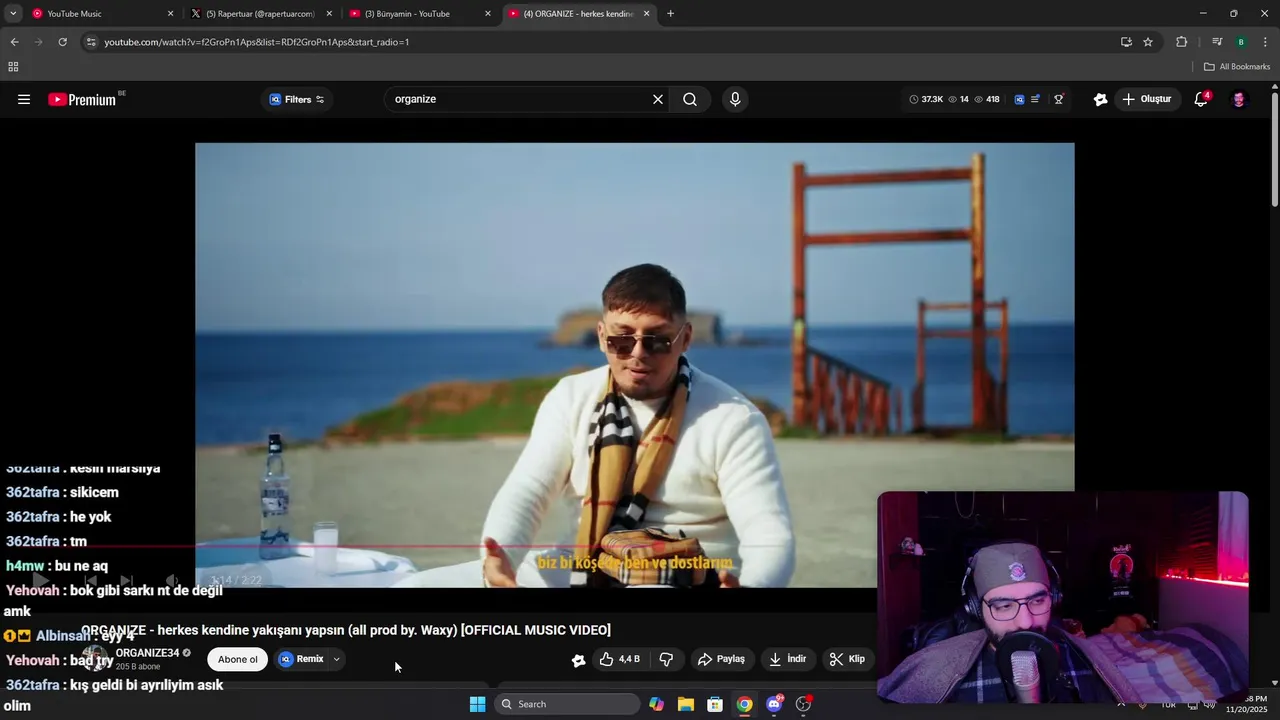Close the Rapertuar X tab

329,14
